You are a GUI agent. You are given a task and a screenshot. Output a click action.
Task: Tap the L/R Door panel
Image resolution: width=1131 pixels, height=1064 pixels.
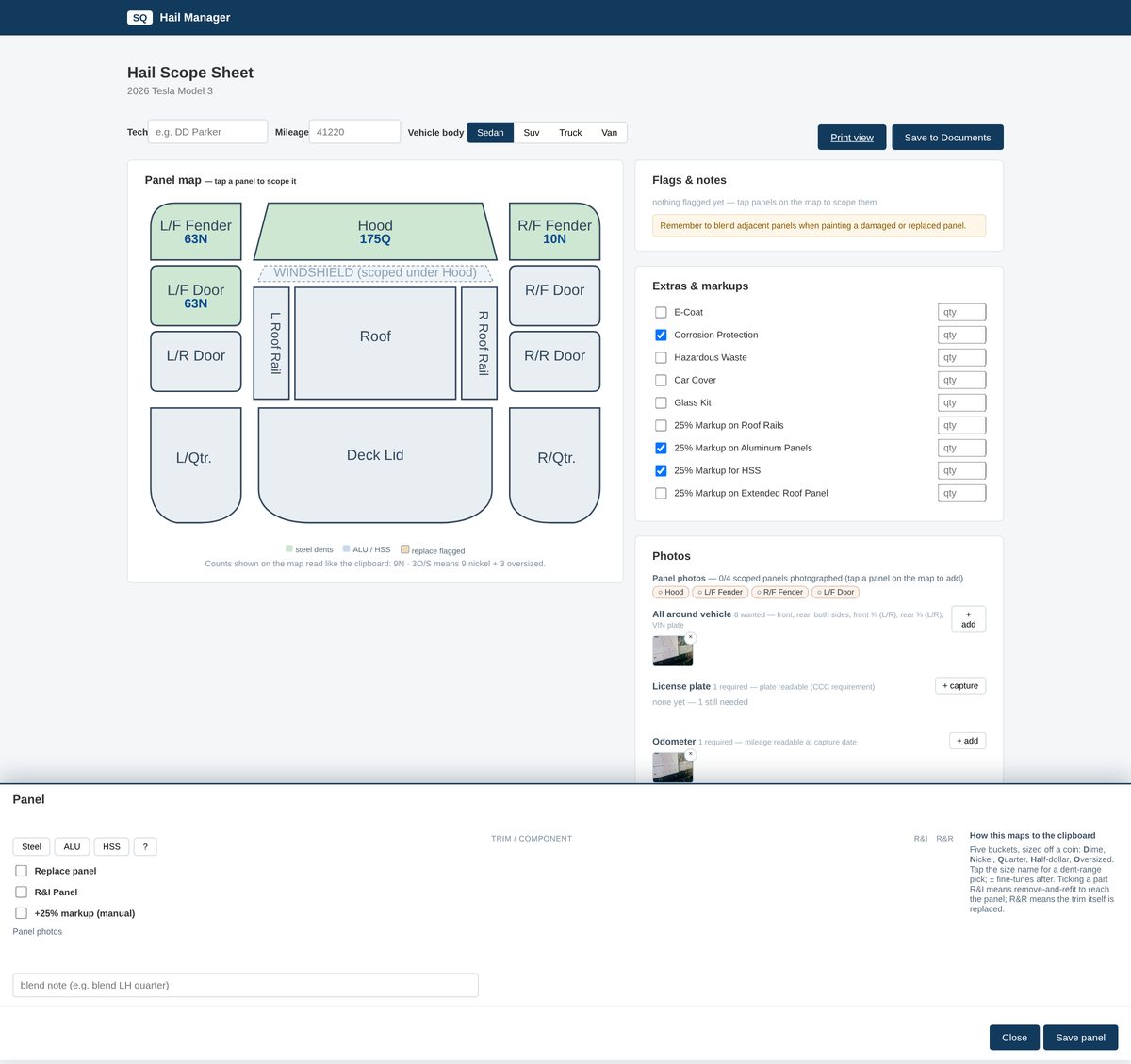click(196, 361)
